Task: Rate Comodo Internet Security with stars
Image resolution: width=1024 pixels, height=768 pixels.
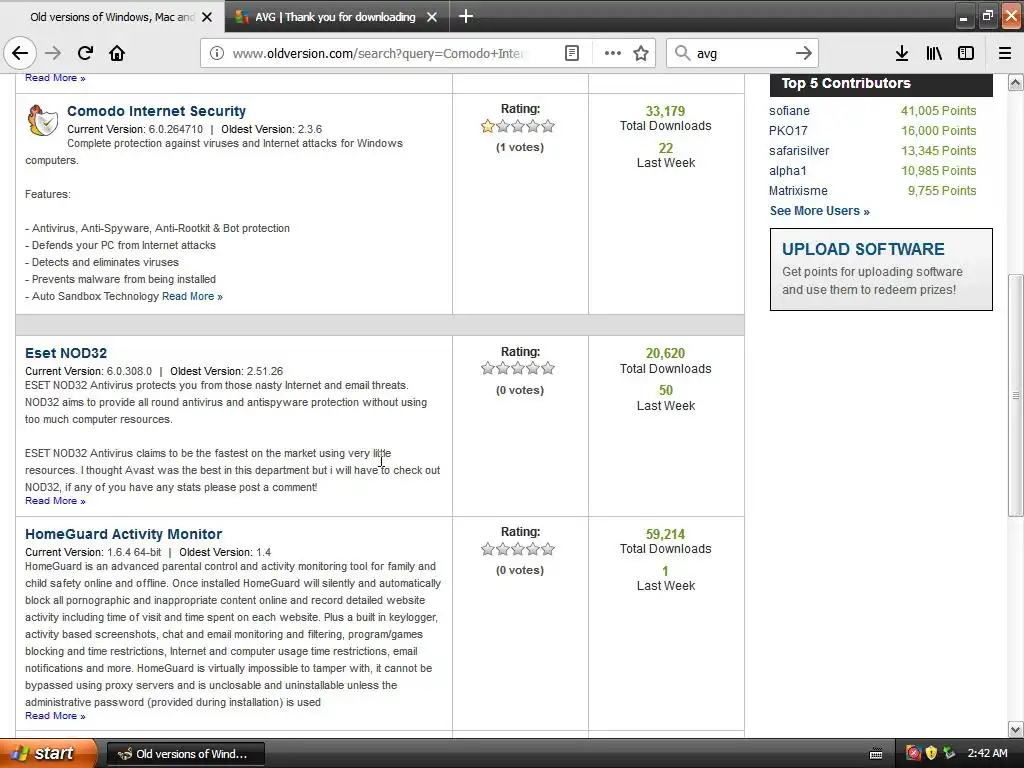Action: (518, 126)
